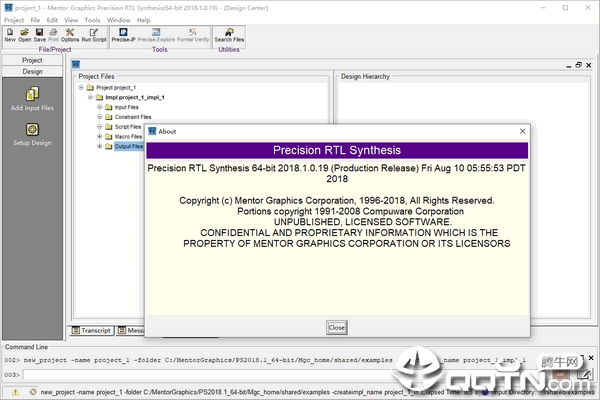600x400 pixels.
Task: Open a project with the Open icon
Action: (24, 35)
